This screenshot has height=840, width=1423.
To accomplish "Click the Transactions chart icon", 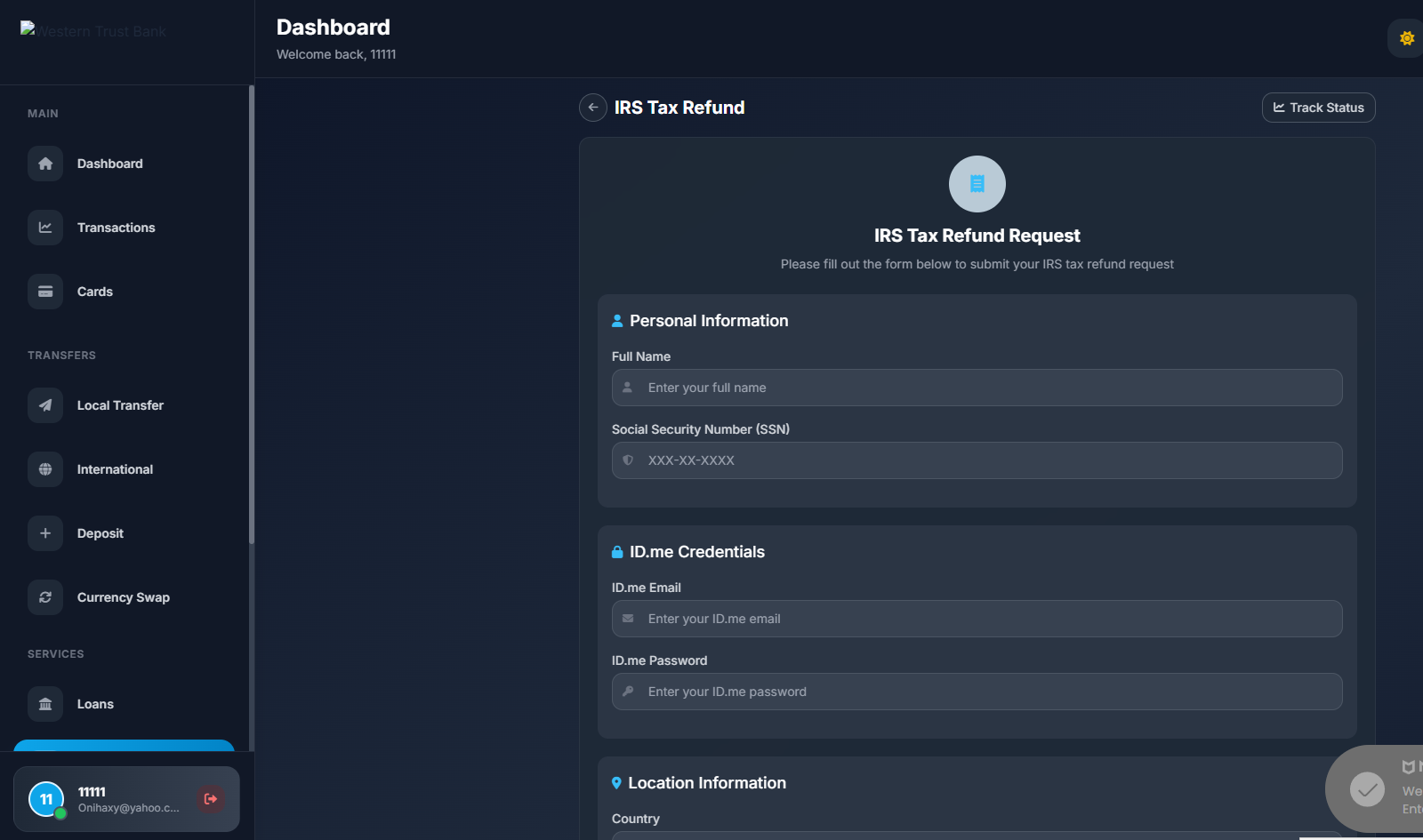I will [x=45, y=228].
